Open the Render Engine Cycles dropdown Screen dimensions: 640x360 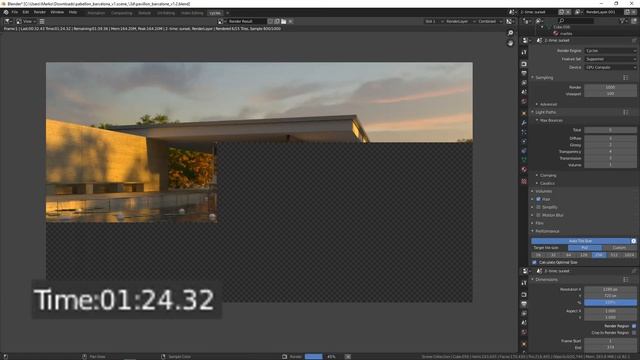610,51
